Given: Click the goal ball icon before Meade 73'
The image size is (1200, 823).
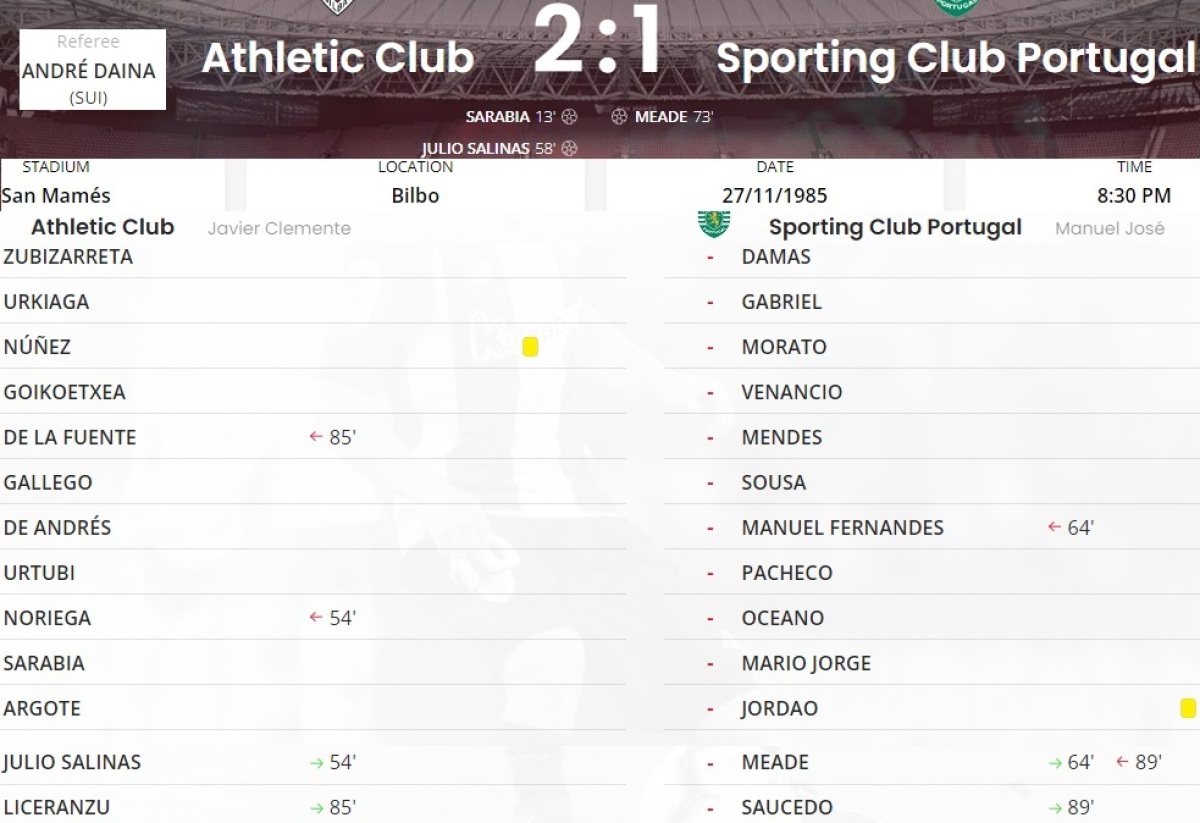Looking at the screenshot, I should tap(619, 117).
